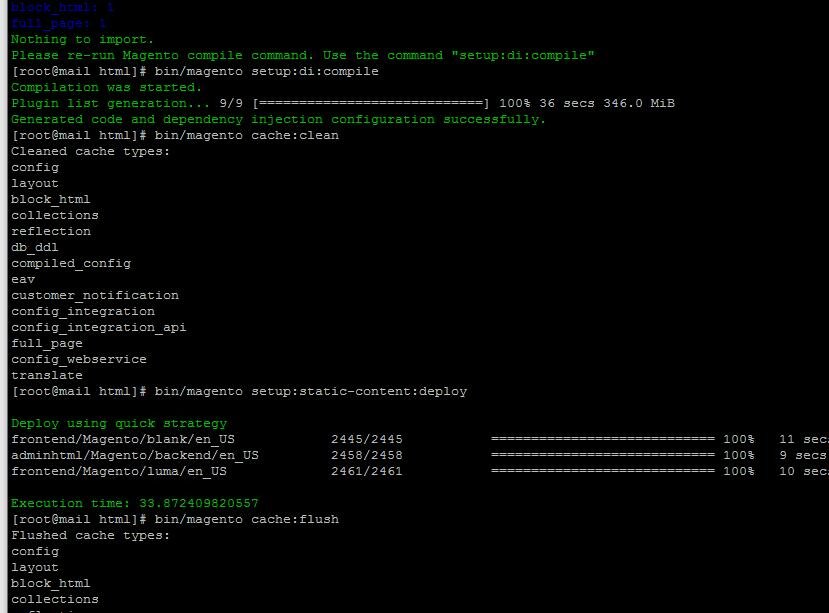Click the "frontend/Magento/blank/en_US" theme path
The height and width of the screenshot is (613, 829).
[118, 439]
